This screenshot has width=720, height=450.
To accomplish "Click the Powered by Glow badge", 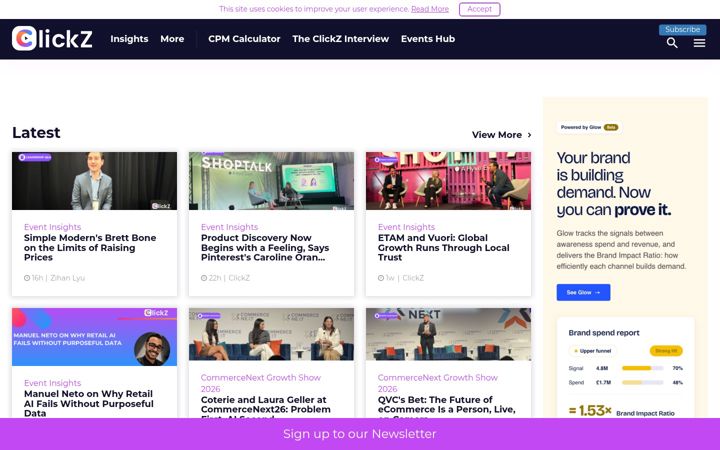I will 590,127.
